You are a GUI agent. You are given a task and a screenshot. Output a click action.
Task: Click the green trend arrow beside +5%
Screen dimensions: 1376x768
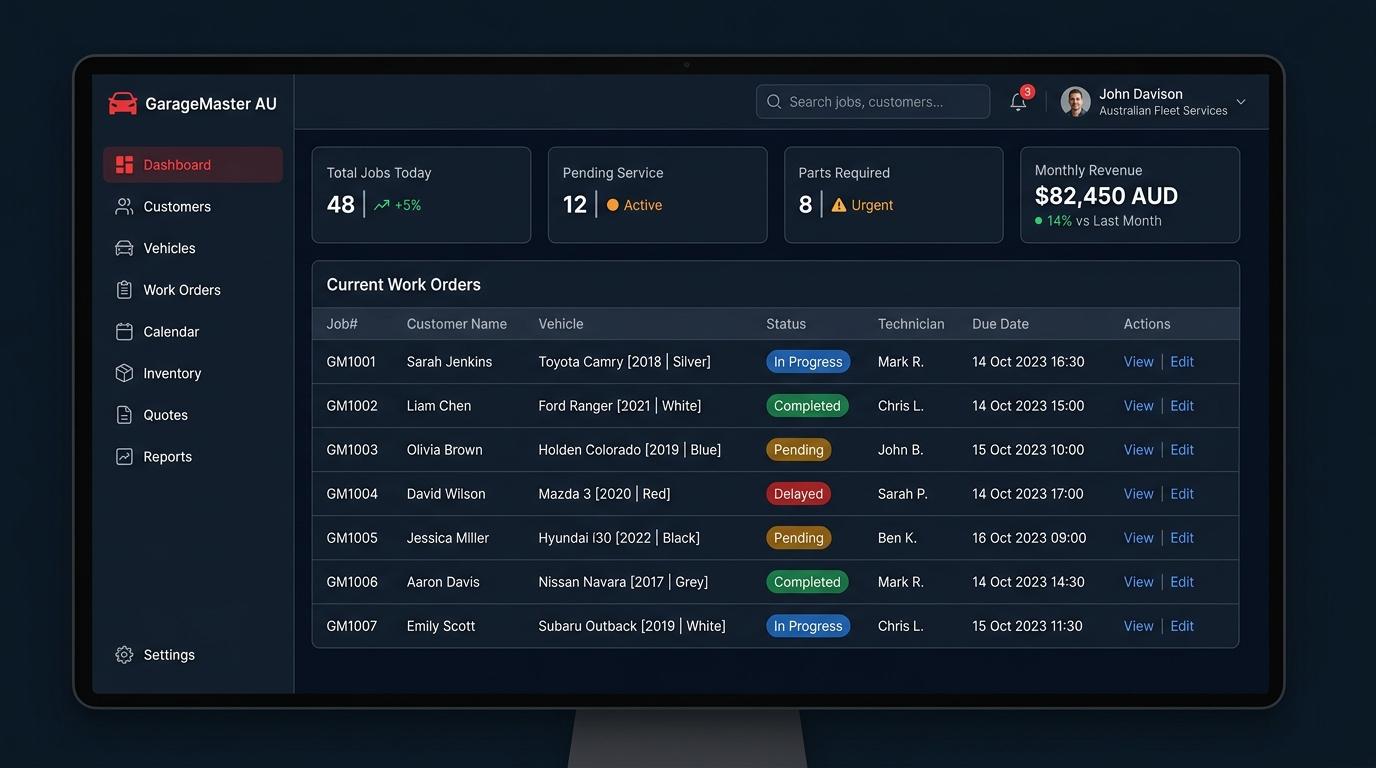click(382, 205)
